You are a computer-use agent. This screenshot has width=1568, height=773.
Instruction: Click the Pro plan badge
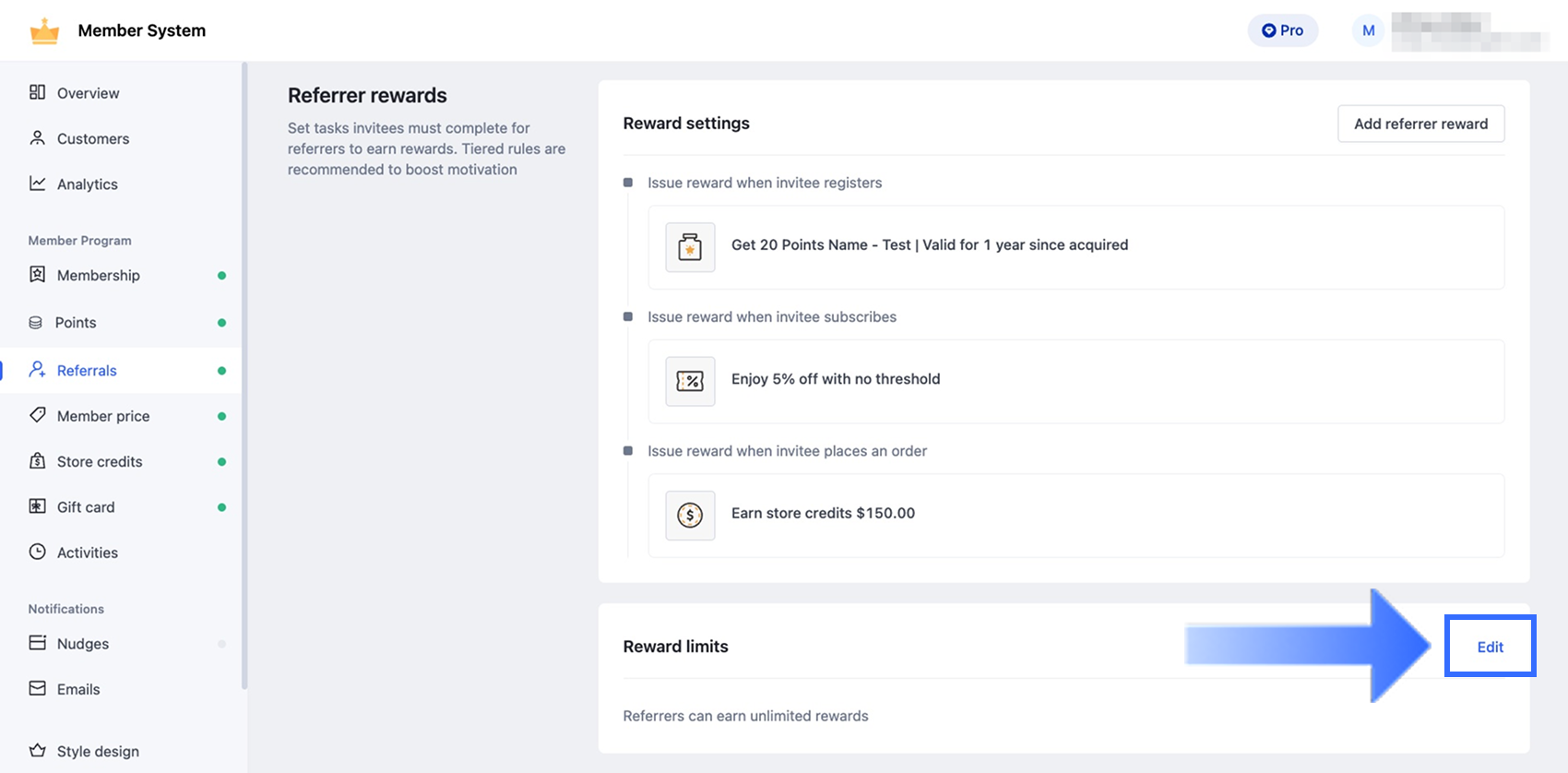tap(1282, 30)
